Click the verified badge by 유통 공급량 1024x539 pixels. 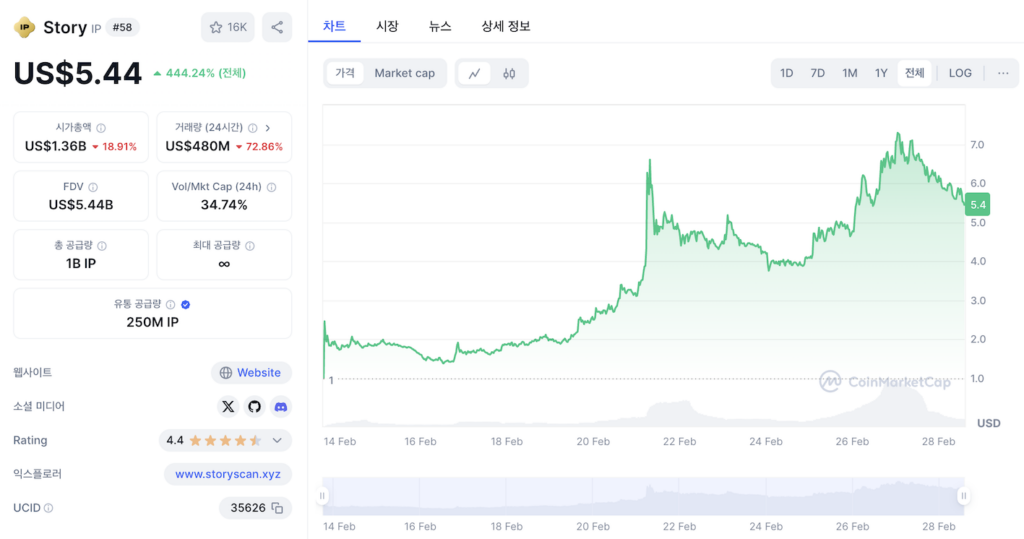click(185, 304)
